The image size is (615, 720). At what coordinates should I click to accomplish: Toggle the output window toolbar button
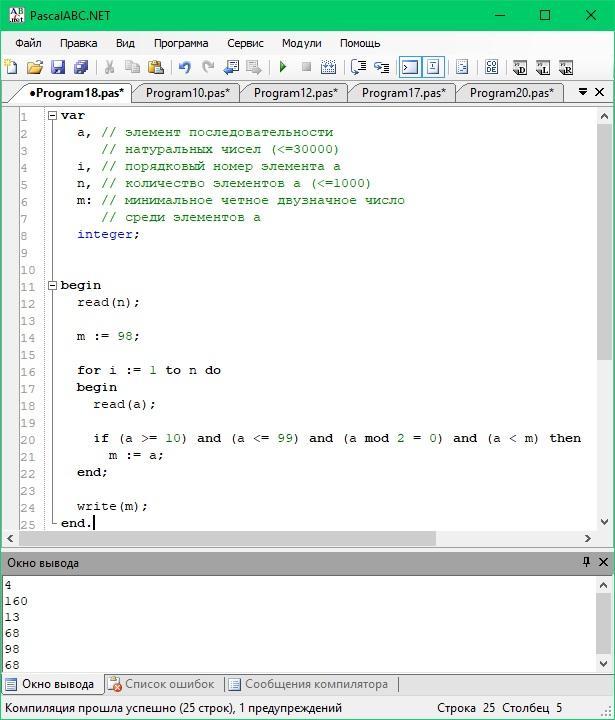(410, 67)
